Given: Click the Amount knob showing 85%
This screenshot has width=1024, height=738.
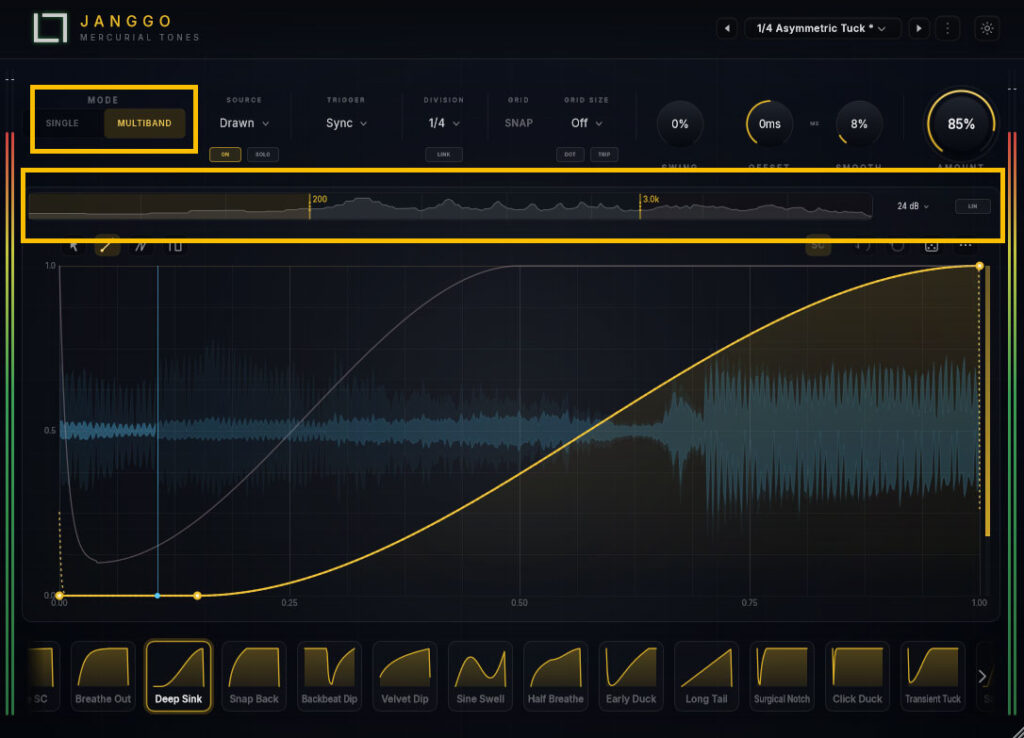Looking at the screenshot, I should [x=961, y=124].
